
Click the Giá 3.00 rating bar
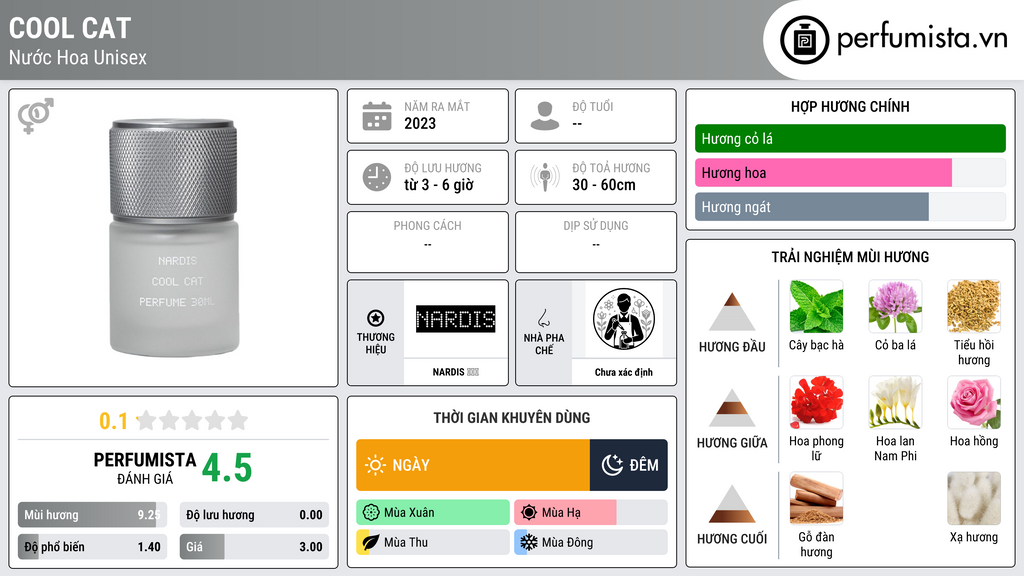(254, 547)
